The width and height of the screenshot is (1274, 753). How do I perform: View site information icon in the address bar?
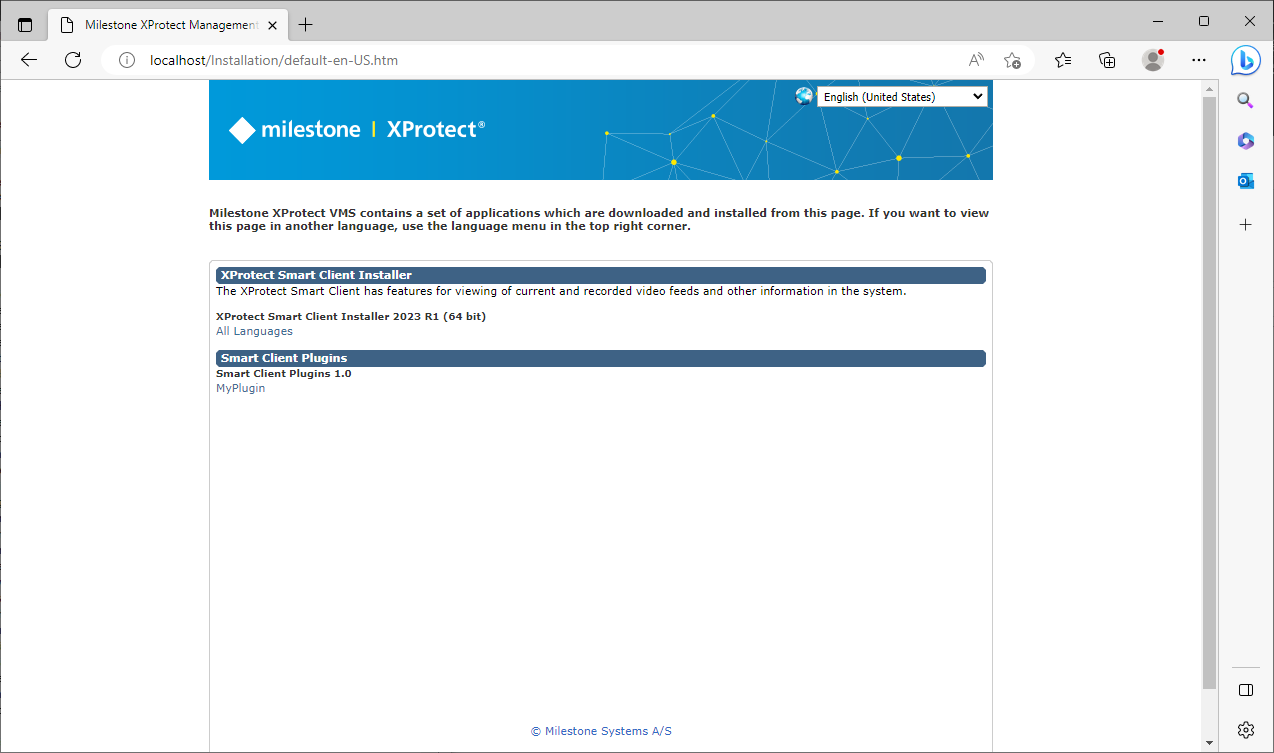[x=127, y=60]
